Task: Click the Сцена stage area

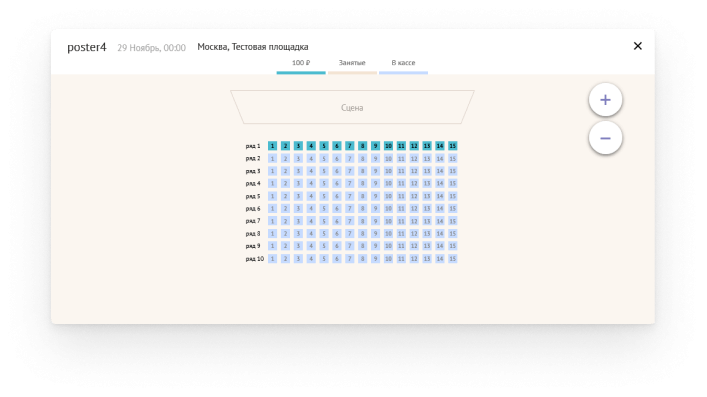Action: tap(352, 107)
